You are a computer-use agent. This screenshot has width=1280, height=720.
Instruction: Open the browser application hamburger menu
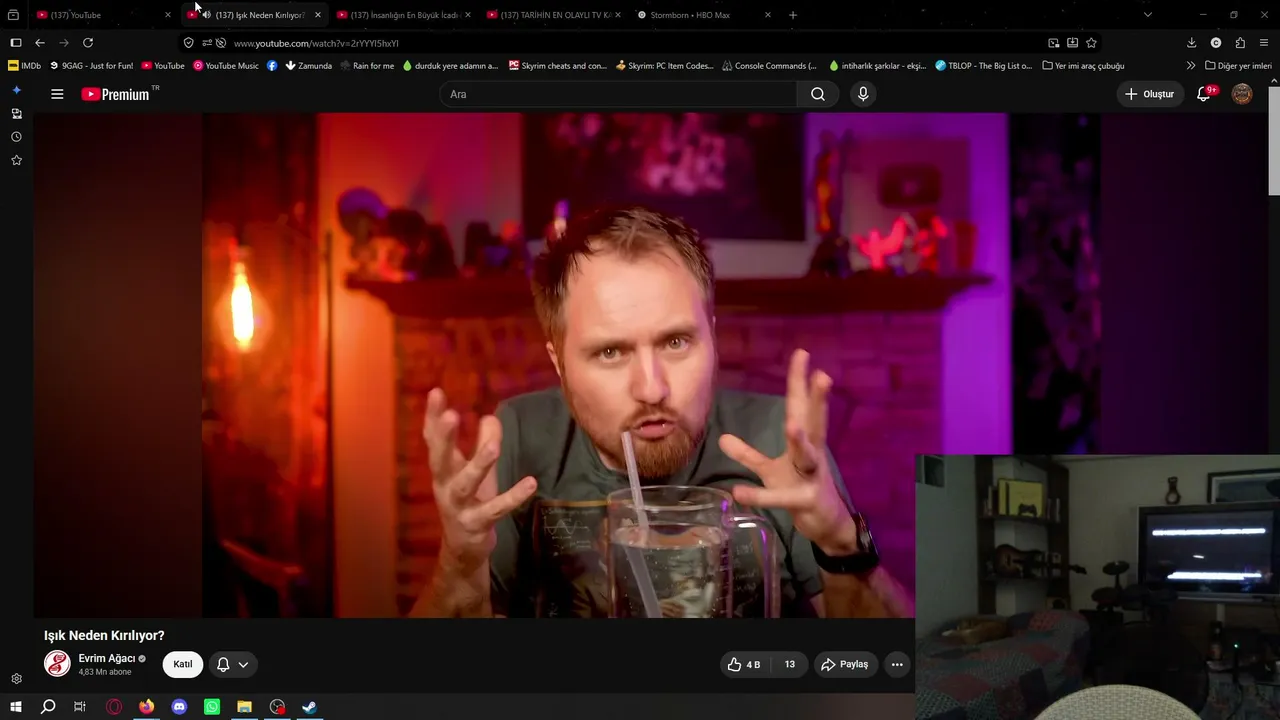click(1264, 43)
